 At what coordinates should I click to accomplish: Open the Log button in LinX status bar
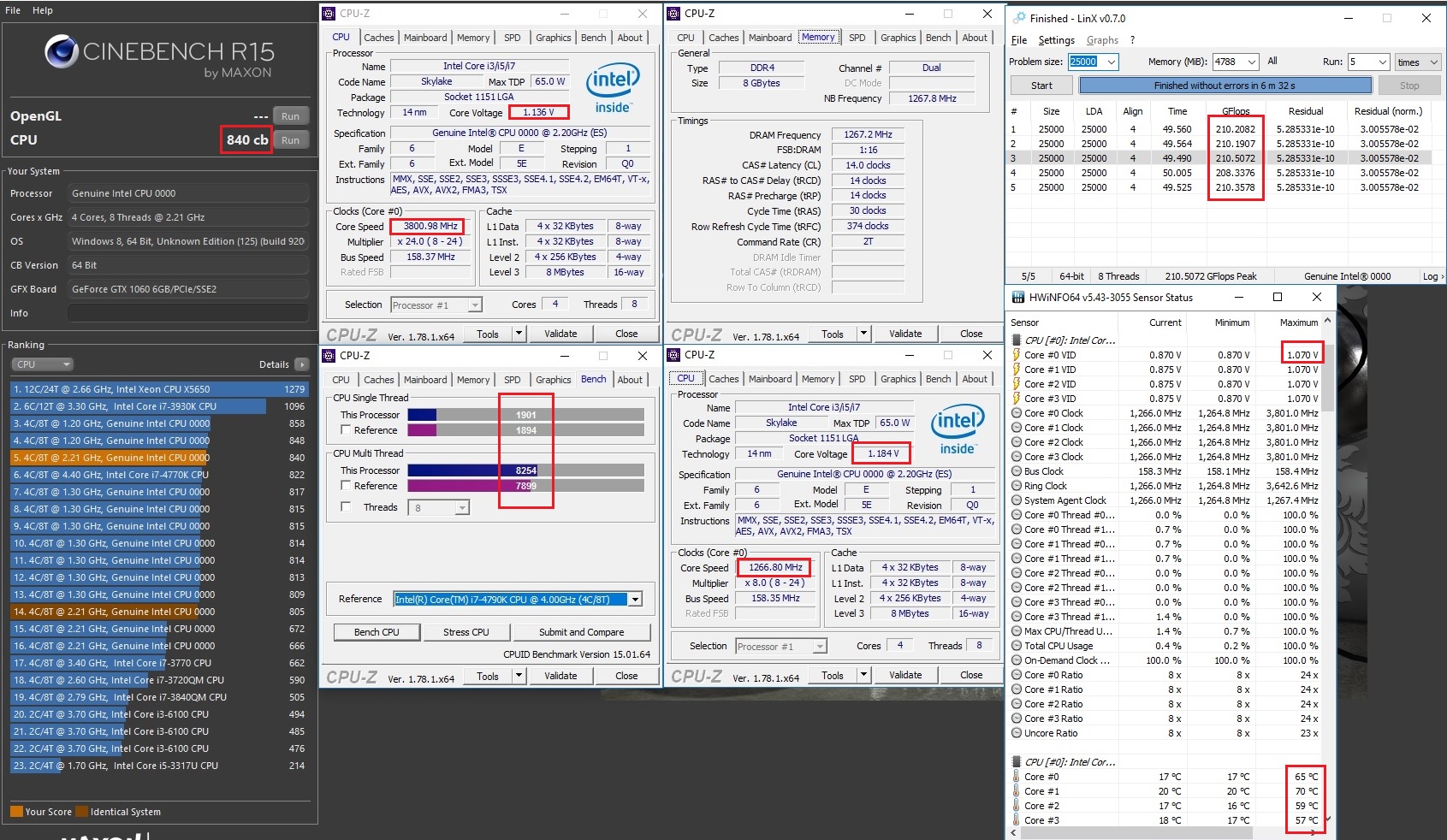coord(1432,276)
